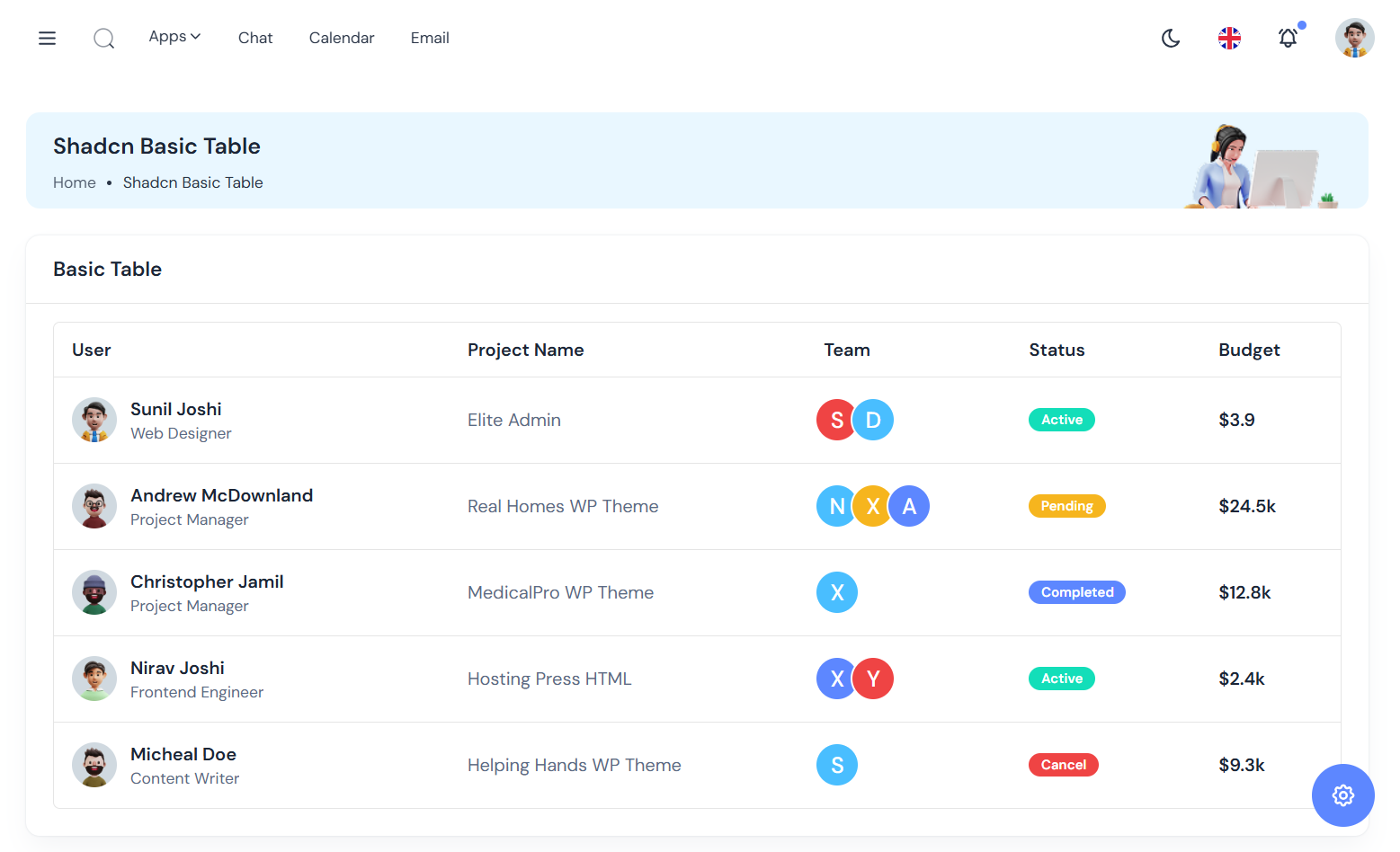1400x852 pixels.
Task: Go to Chat from top navigation
Action: 255,38
